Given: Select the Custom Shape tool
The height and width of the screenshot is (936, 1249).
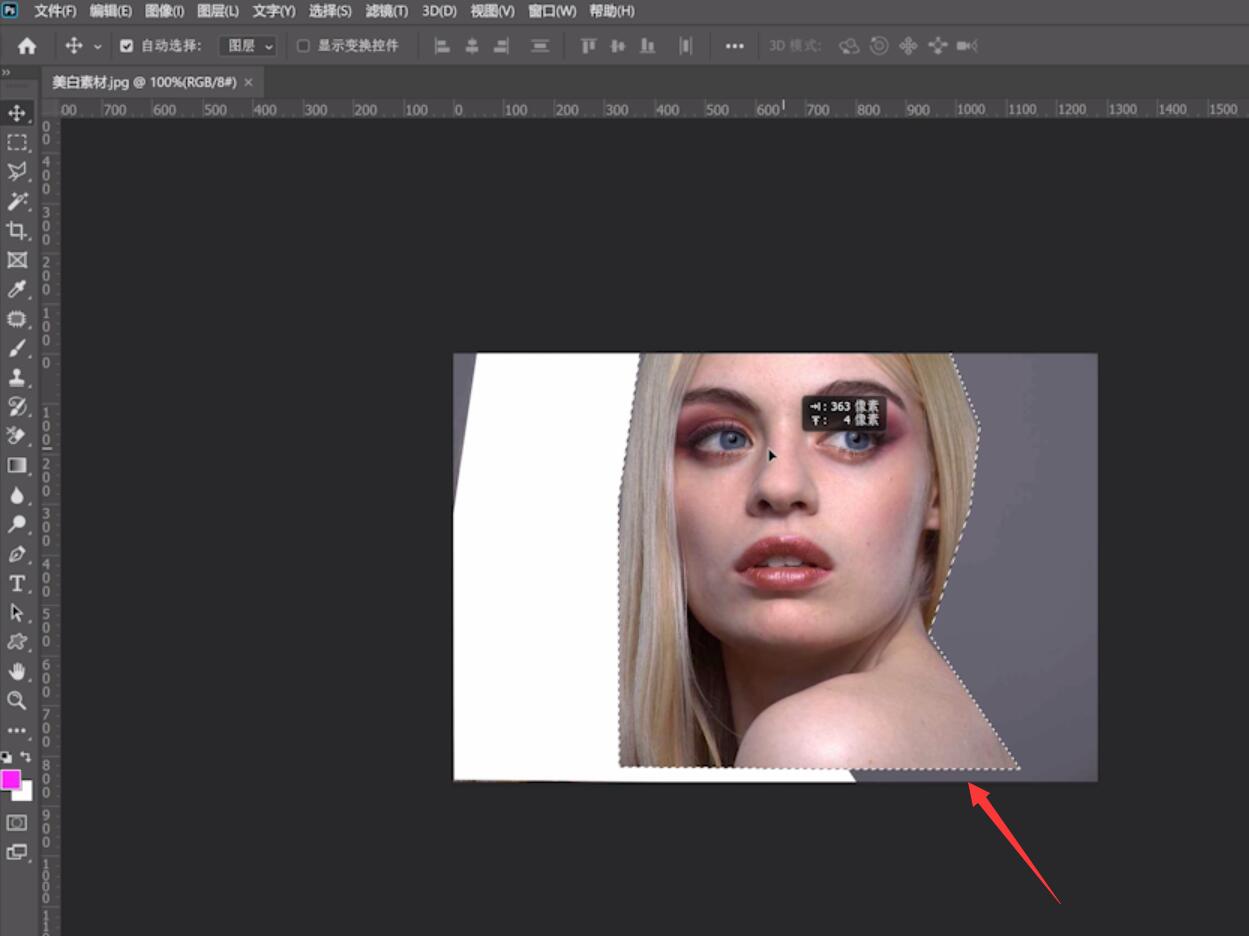Looking at the screenshot, I should pos(17,642).
